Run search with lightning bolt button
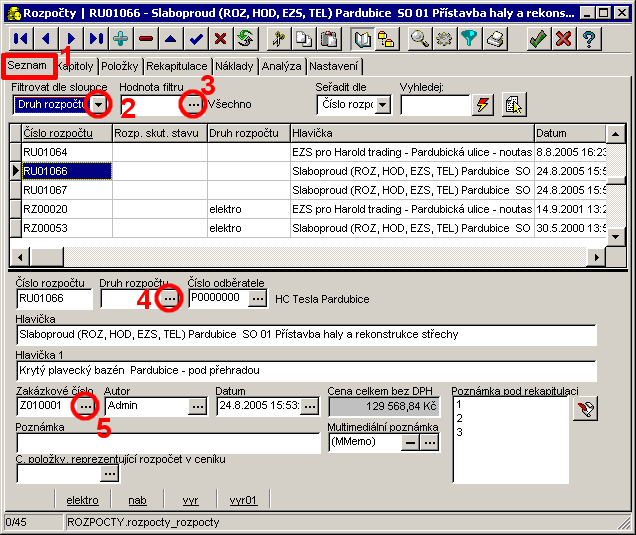The height and width of the screenshot is (535, 636). coord(483,105)
